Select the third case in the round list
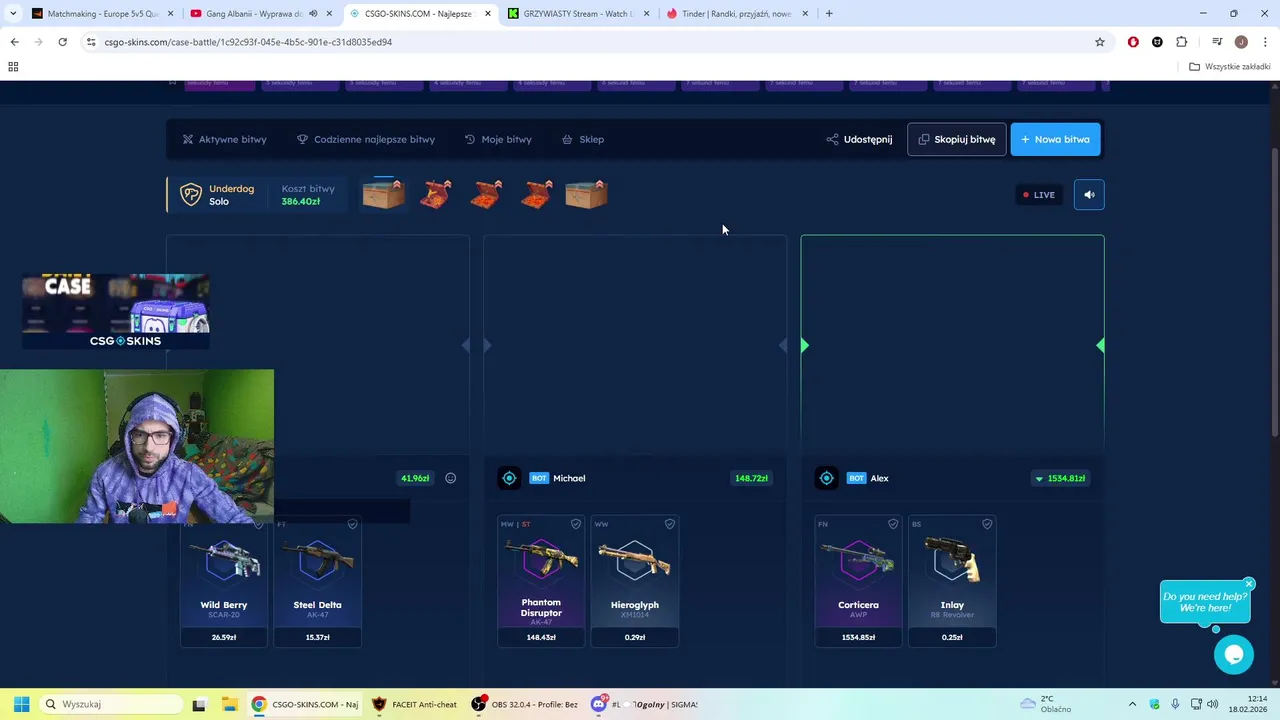The image size is (1280, 720). click(x=486, y=193)
